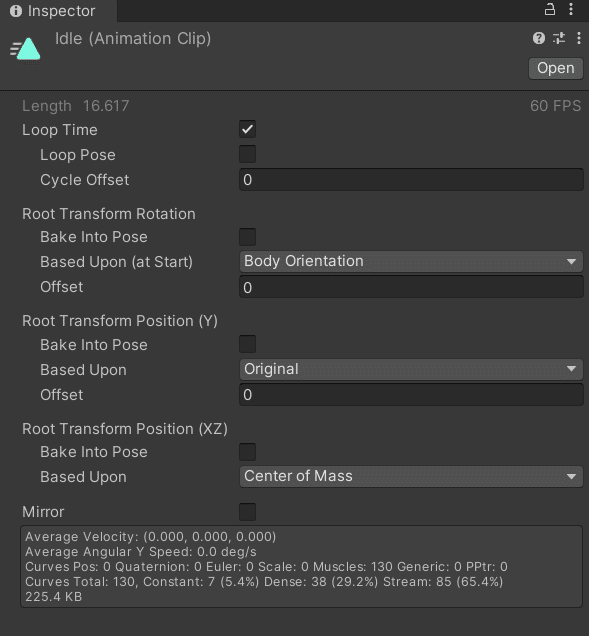Viewport: 589px width, 636px height.
Task: Open the Inspector tab options menu
Action: point(571,9)
